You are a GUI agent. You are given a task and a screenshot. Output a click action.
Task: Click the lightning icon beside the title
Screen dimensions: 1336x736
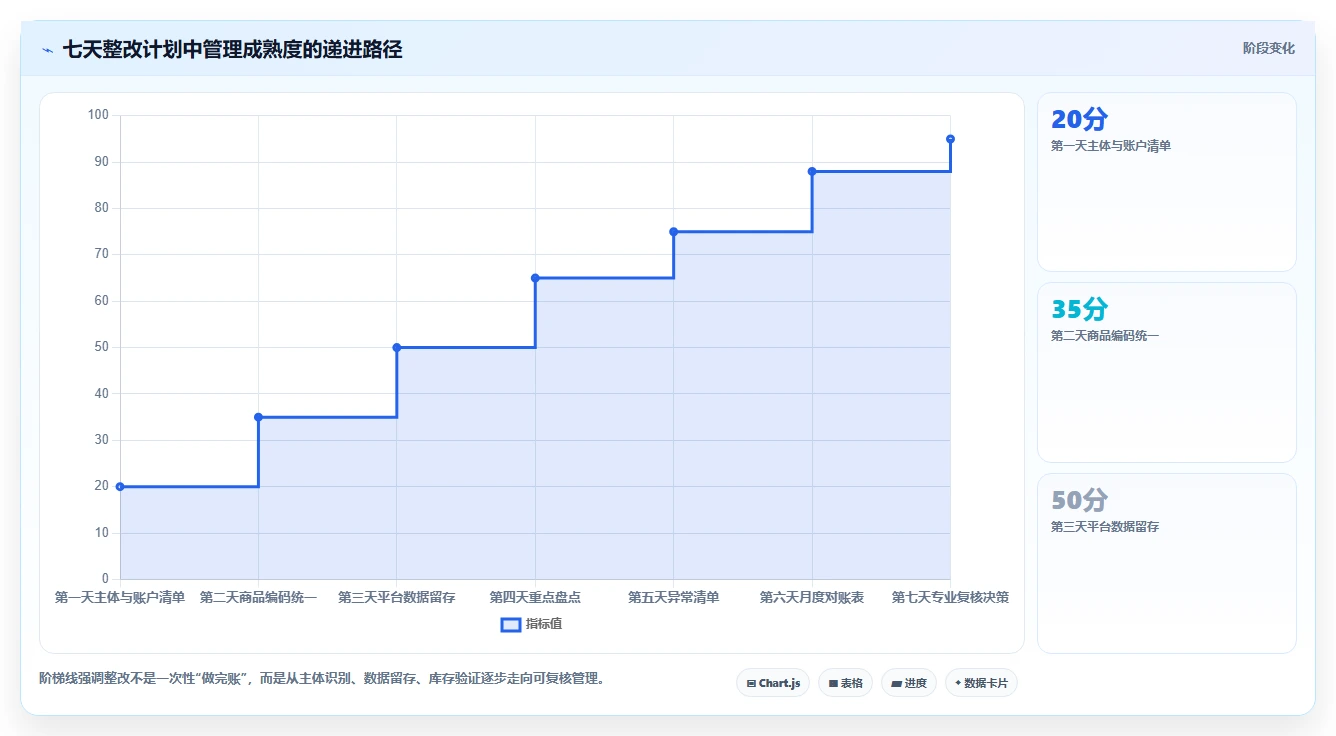(48, 50)
